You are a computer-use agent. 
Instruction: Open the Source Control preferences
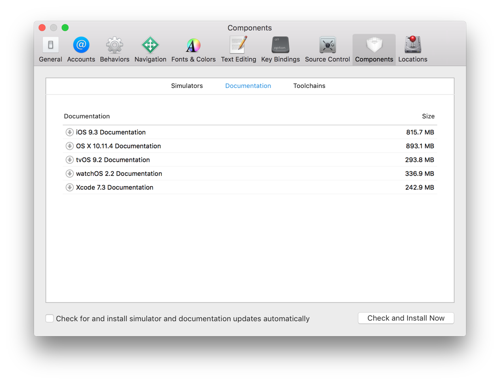[x=327, y=49]
